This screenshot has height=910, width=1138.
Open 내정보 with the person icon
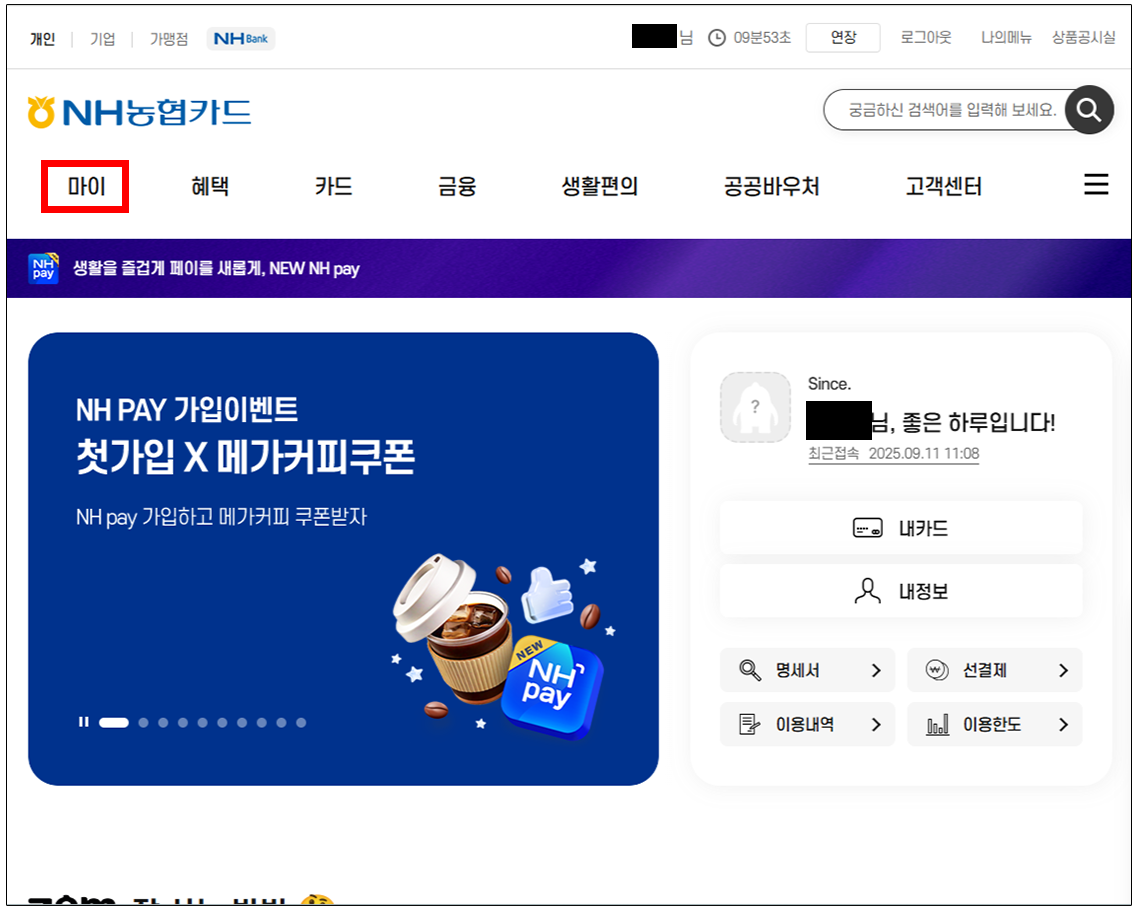coord(900,591)
